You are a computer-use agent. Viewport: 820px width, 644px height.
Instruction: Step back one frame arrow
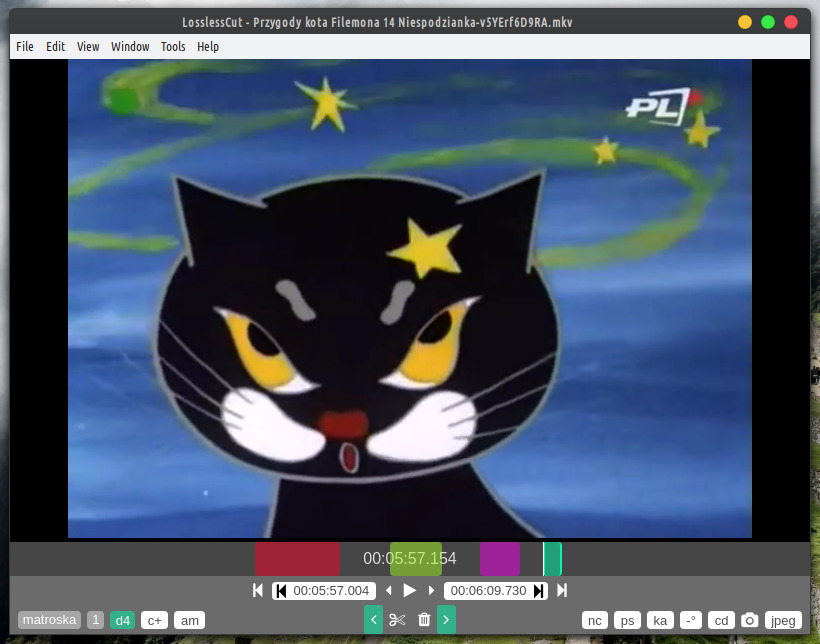click(389, 591)
